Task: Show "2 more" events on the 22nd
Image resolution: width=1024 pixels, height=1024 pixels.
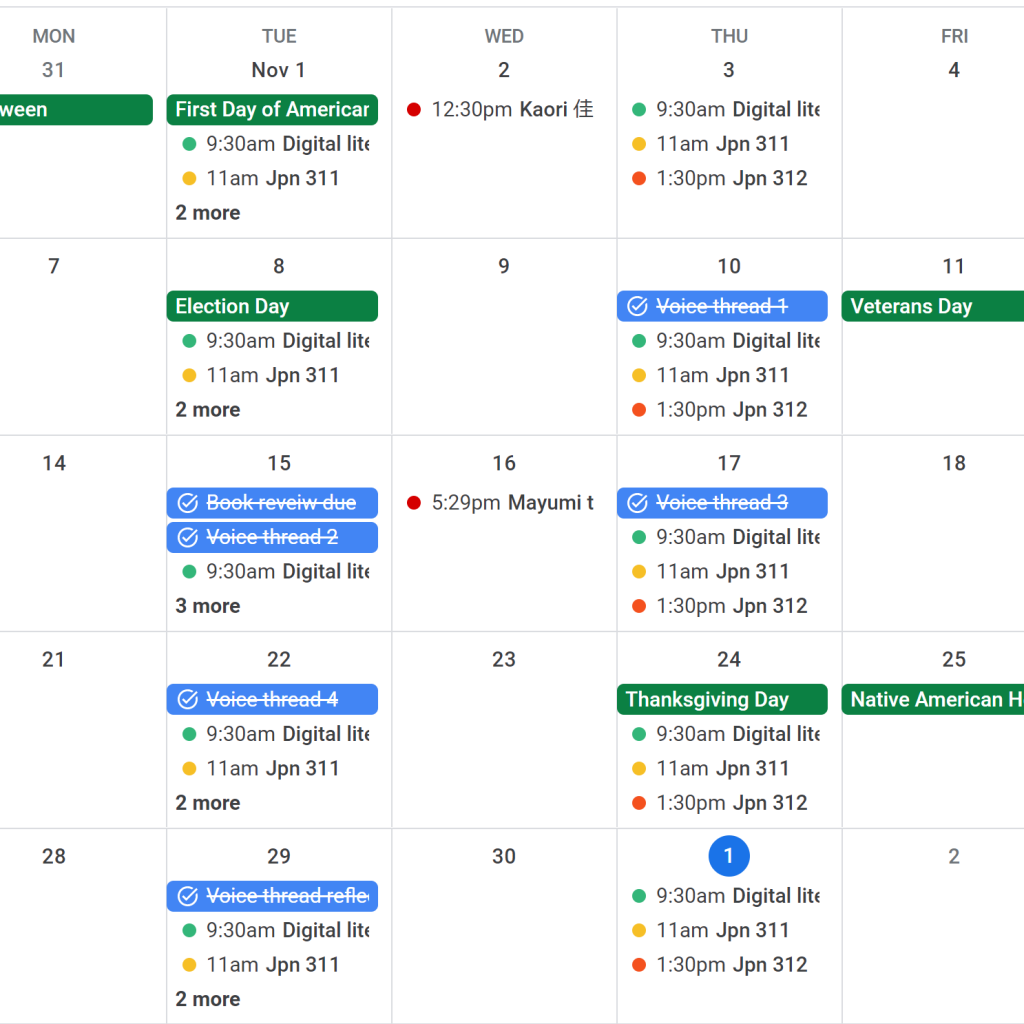Action: (208, 803)
